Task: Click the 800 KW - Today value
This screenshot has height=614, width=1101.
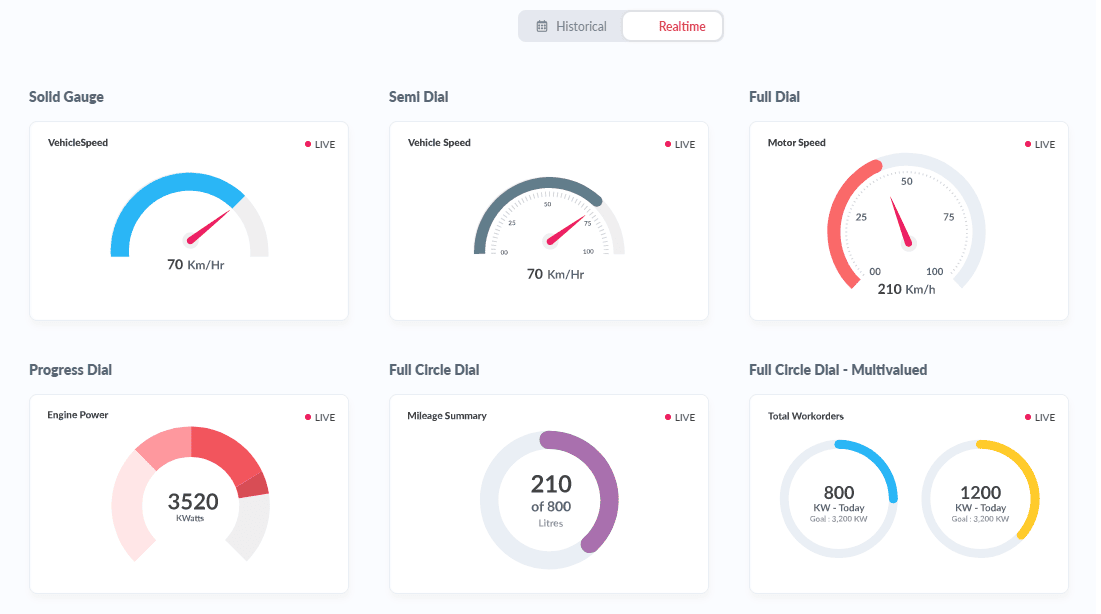Action: pyautogui.click(x=838, y=501)
